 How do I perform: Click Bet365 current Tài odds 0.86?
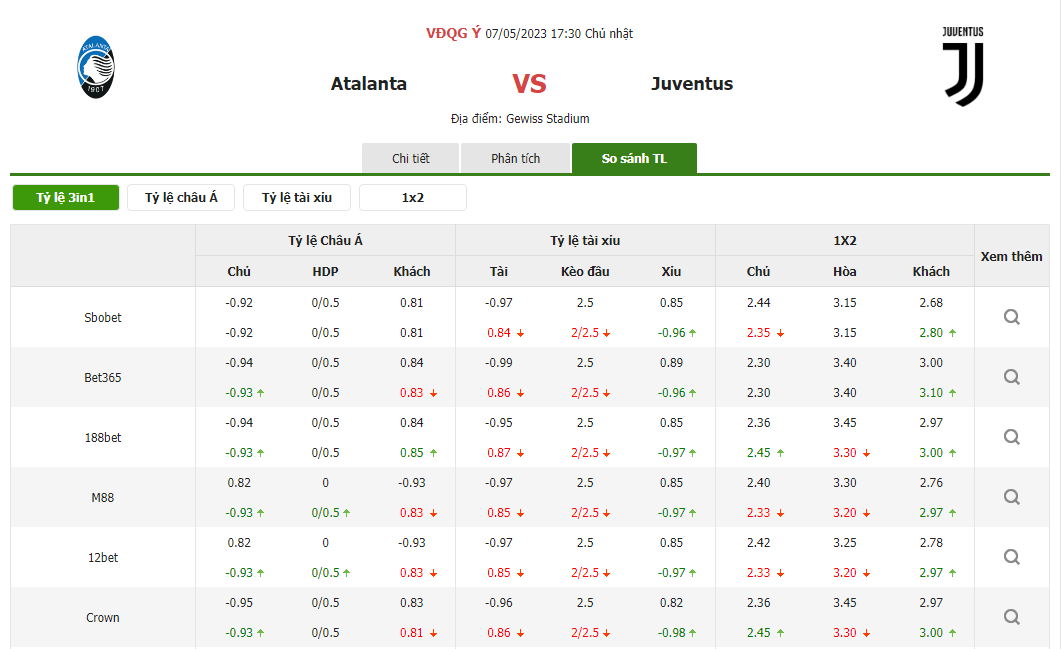[x=499, y=393]
